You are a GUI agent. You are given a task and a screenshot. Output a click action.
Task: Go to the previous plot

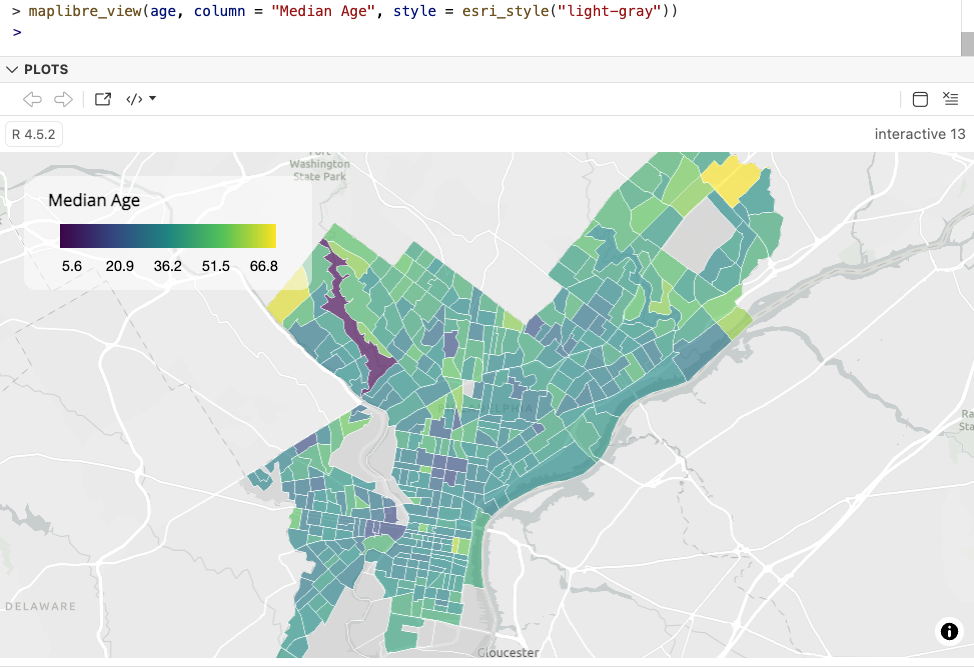pyautogui.click(x=32, y=99)
